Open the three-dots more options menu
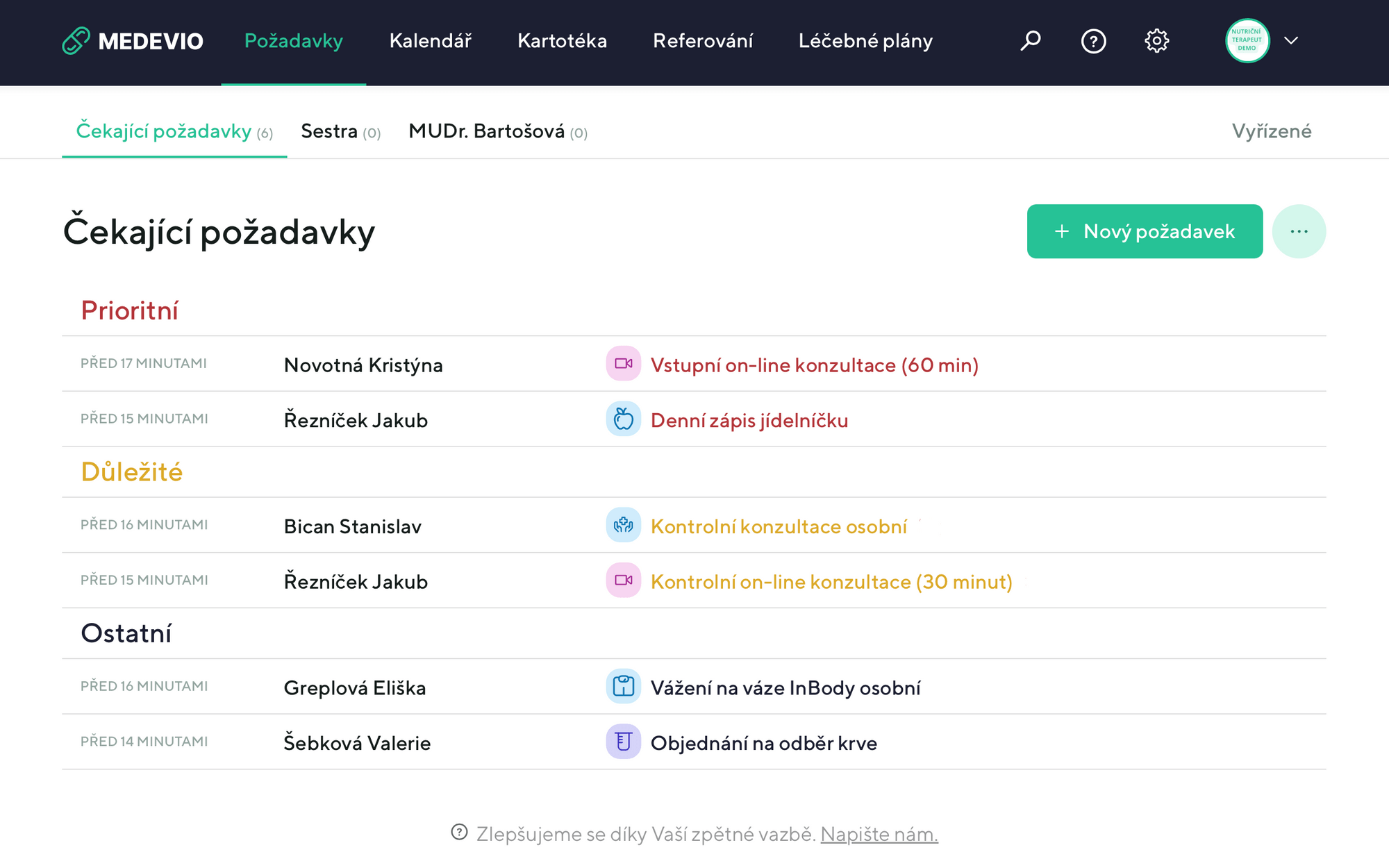Screen dimensions: 1389x868 1299,231
